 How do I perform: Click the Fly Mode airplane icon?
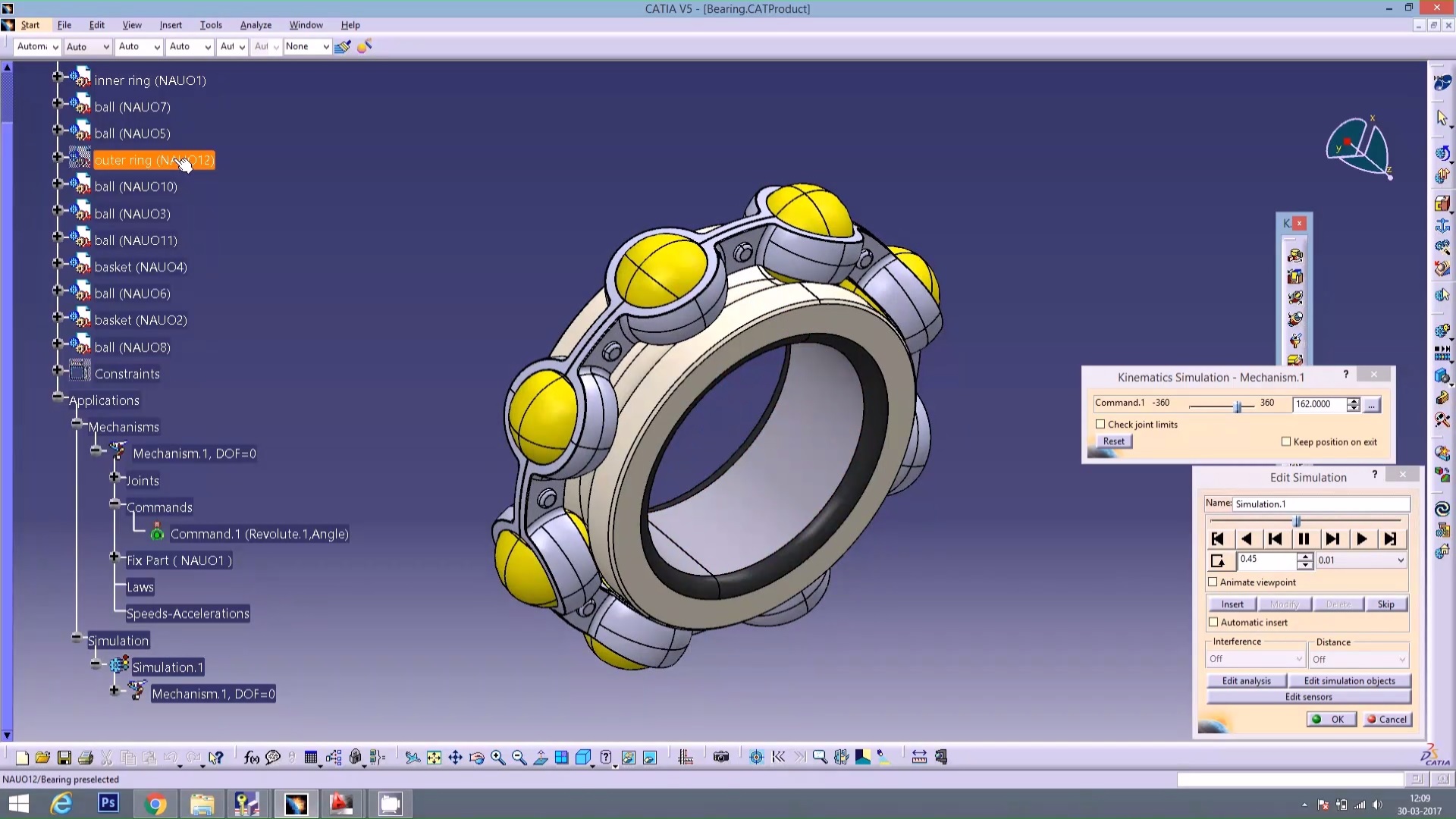click(415, 757)
